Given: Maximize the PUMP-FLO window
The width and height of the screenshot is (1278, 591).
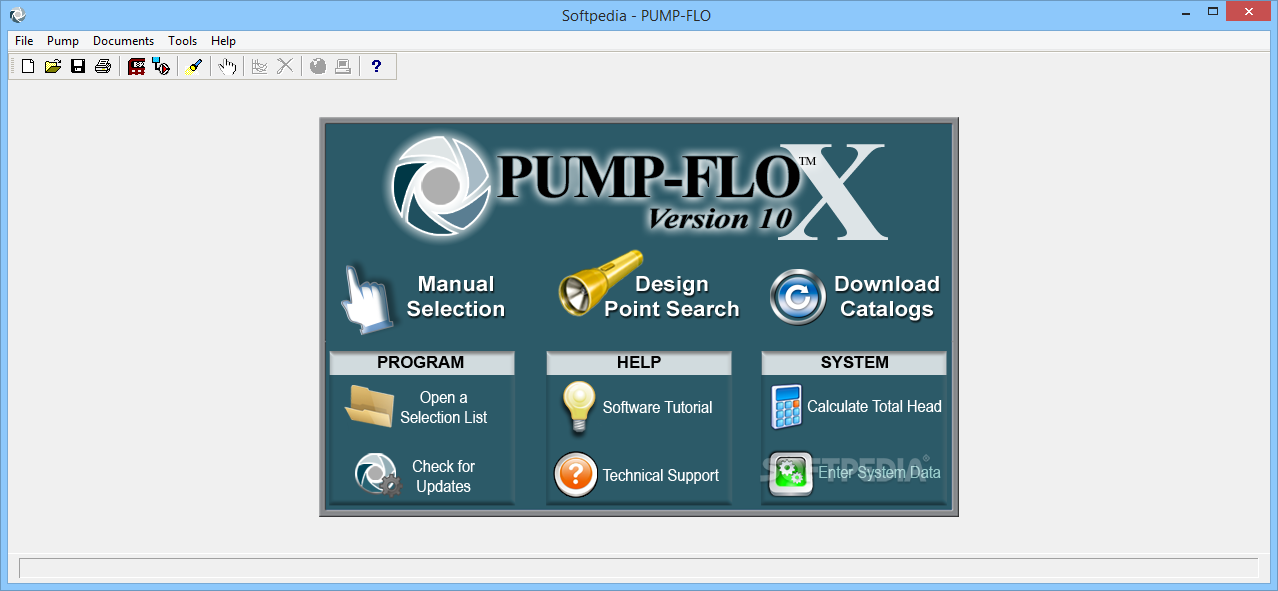Looking at the screenshot, I should click(1212, 11).
